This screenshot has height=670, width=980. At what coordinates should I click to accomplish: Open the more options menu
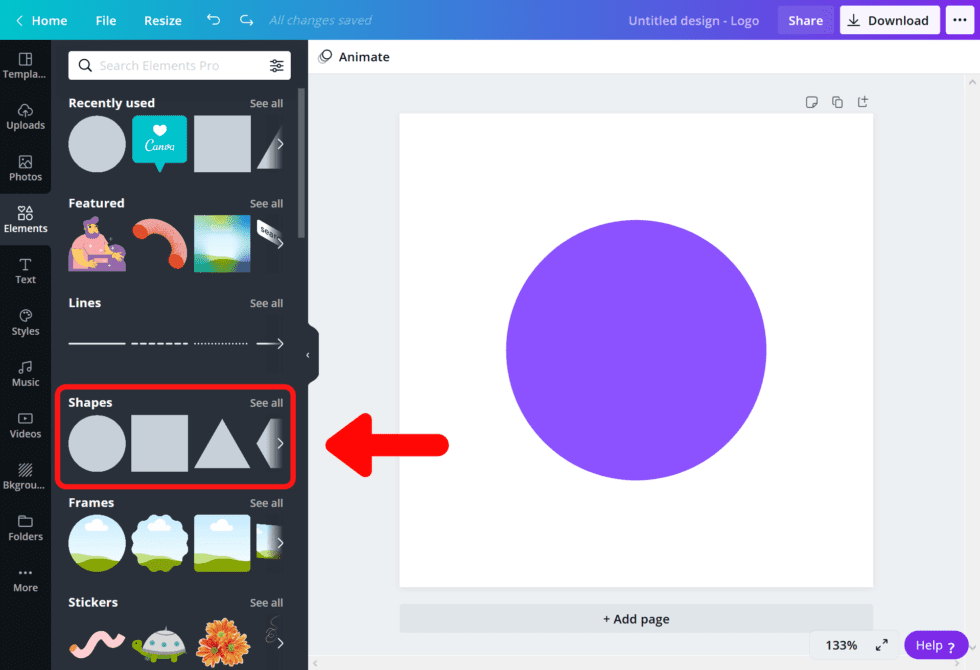click(957, 20)
